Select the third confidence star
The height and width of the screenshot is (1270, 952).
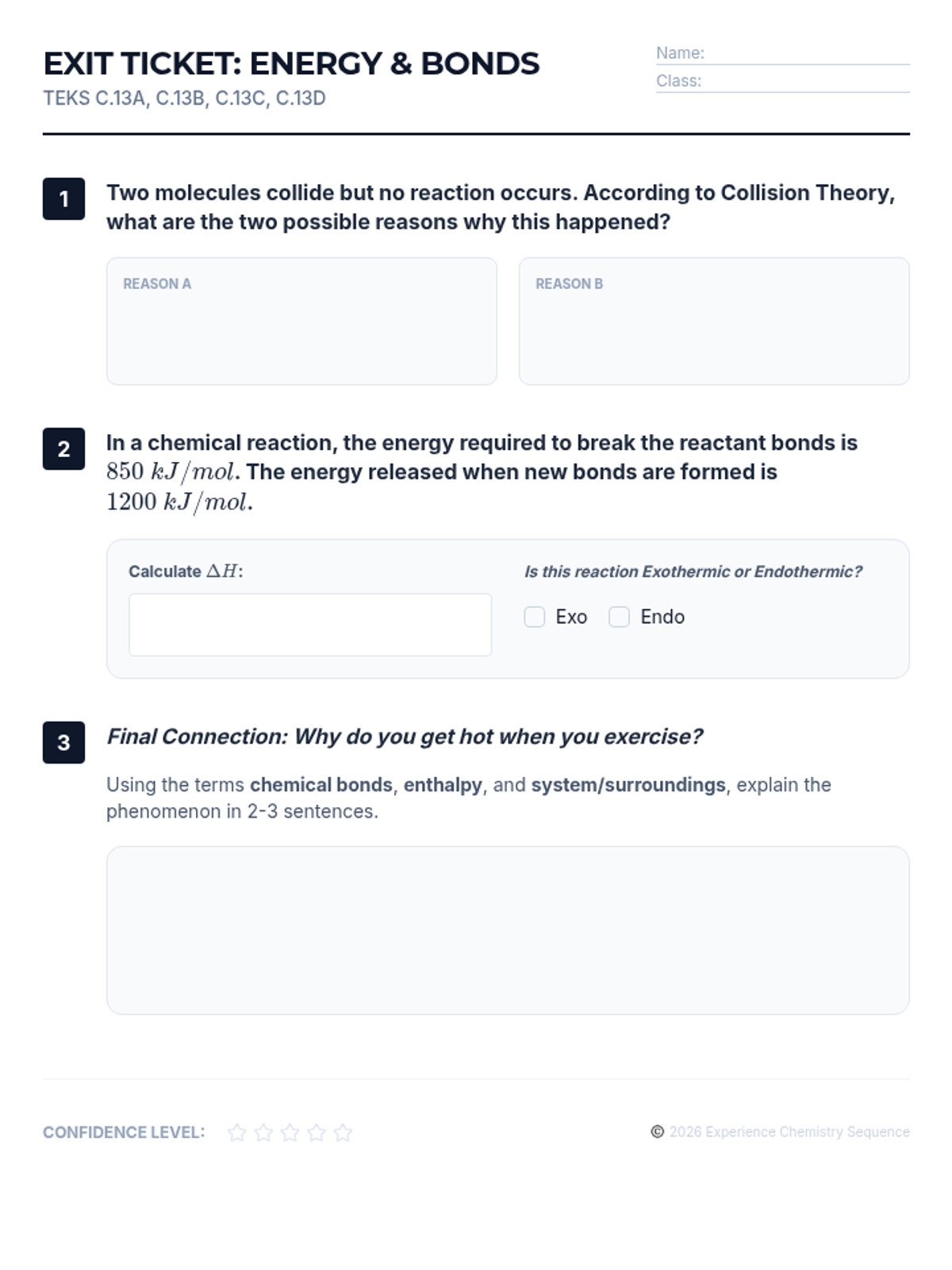[x=290, y=1133]
